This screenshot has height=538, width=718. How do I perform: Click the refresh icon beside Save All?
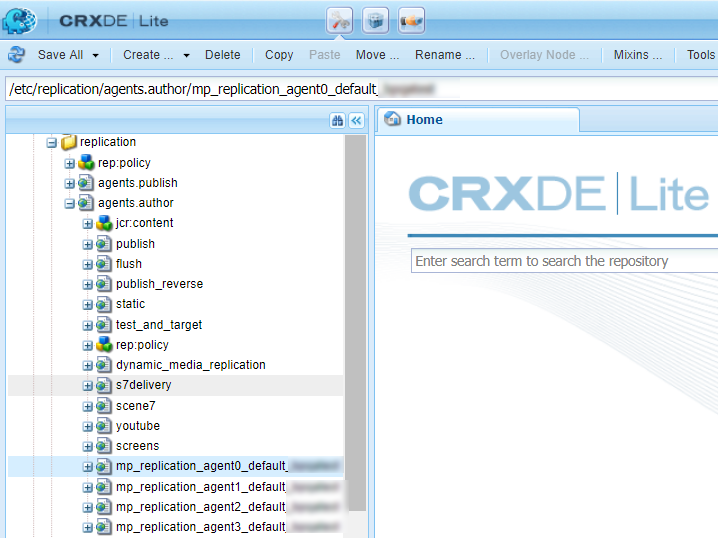pyautogui.click(x=16, y=54)
